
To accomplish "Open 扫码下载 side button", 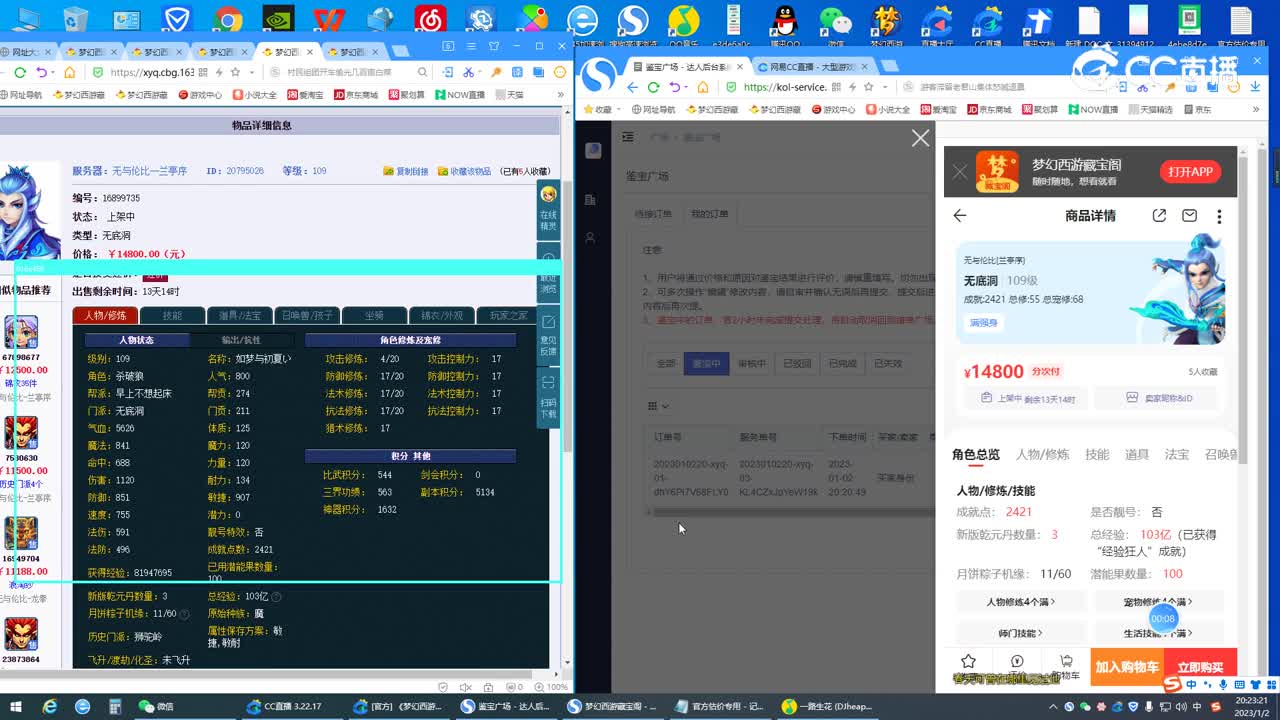I will click(548, 396).
